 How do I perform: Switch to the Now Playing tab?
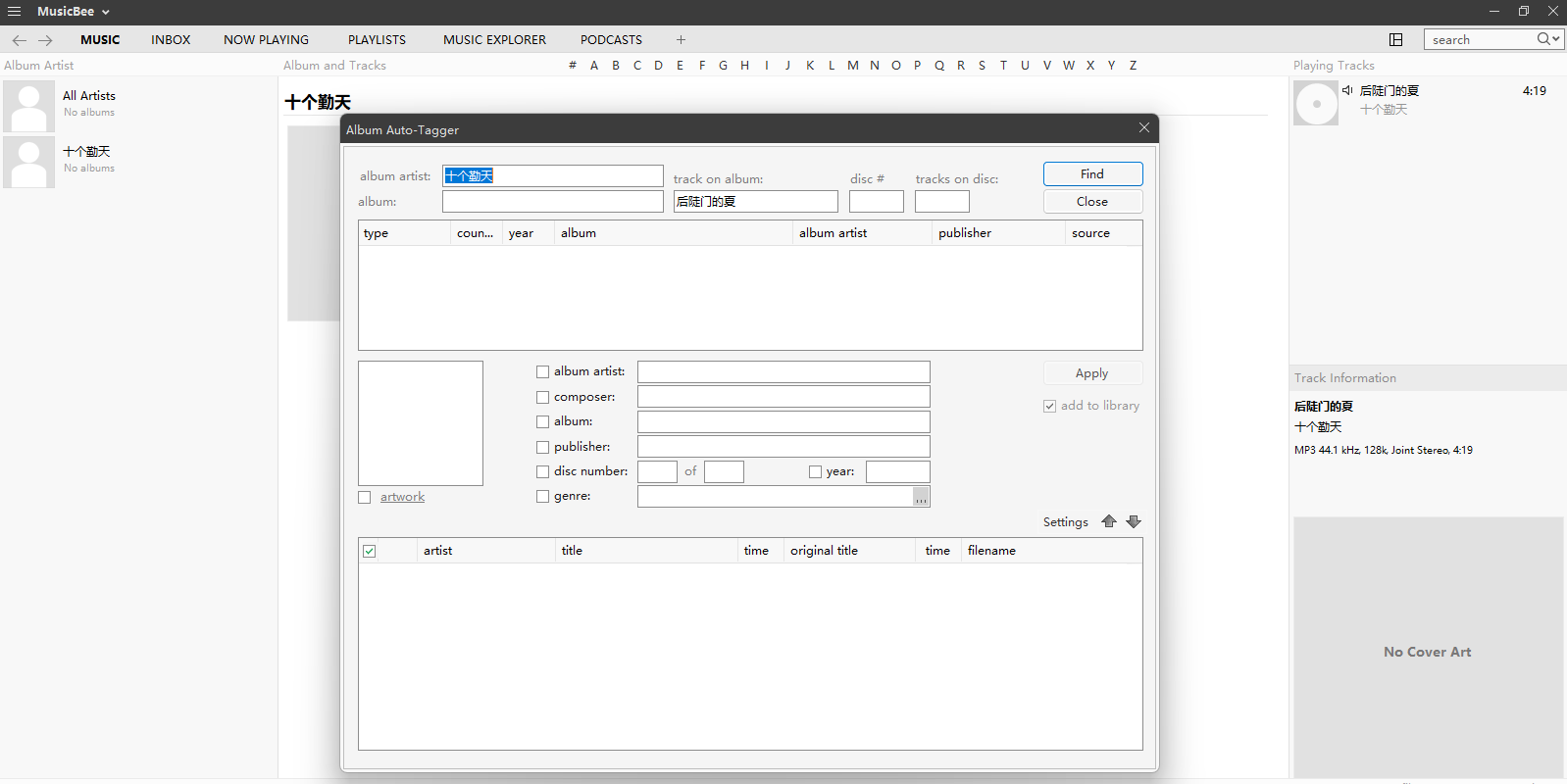point(266,40)
